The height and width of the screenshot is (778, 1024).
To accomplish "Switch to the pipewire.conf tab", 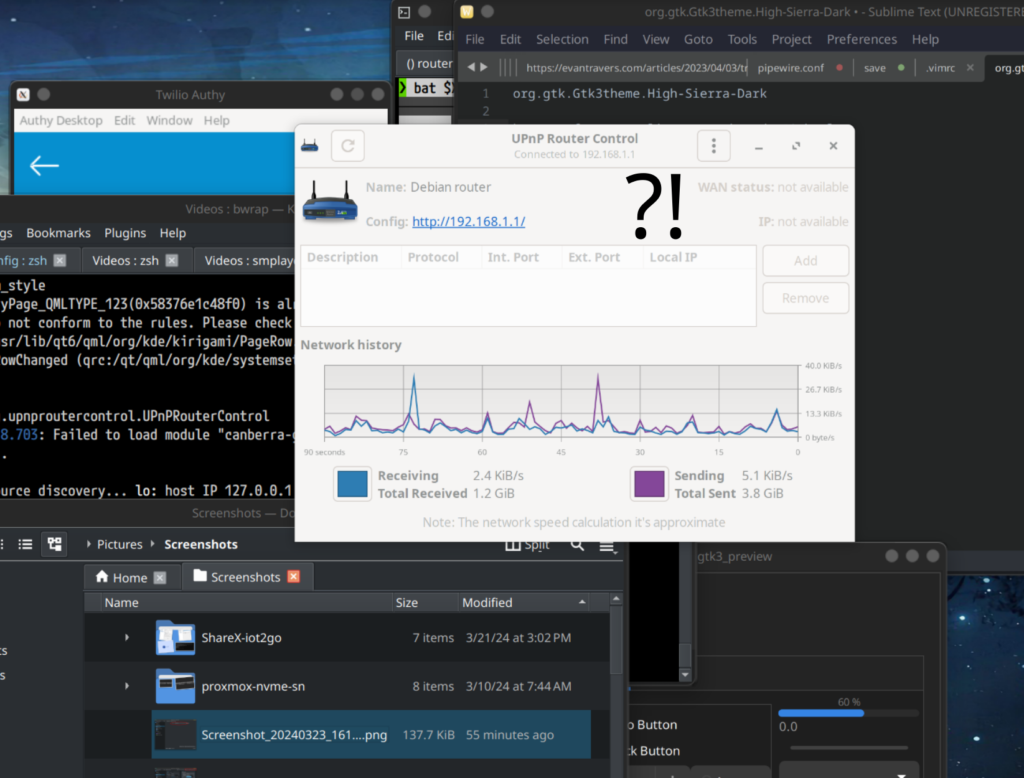I will click(790, 68).
